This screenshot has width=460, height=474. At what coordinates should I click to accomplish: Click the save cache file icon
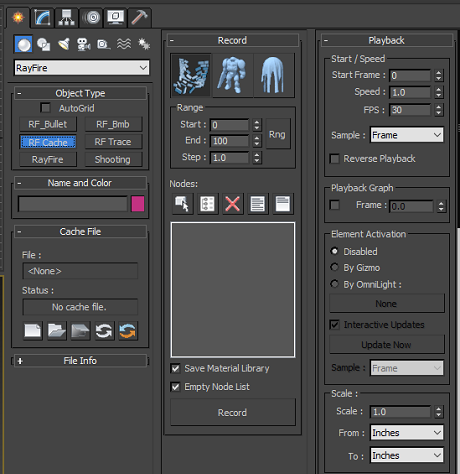click(80, 331)
